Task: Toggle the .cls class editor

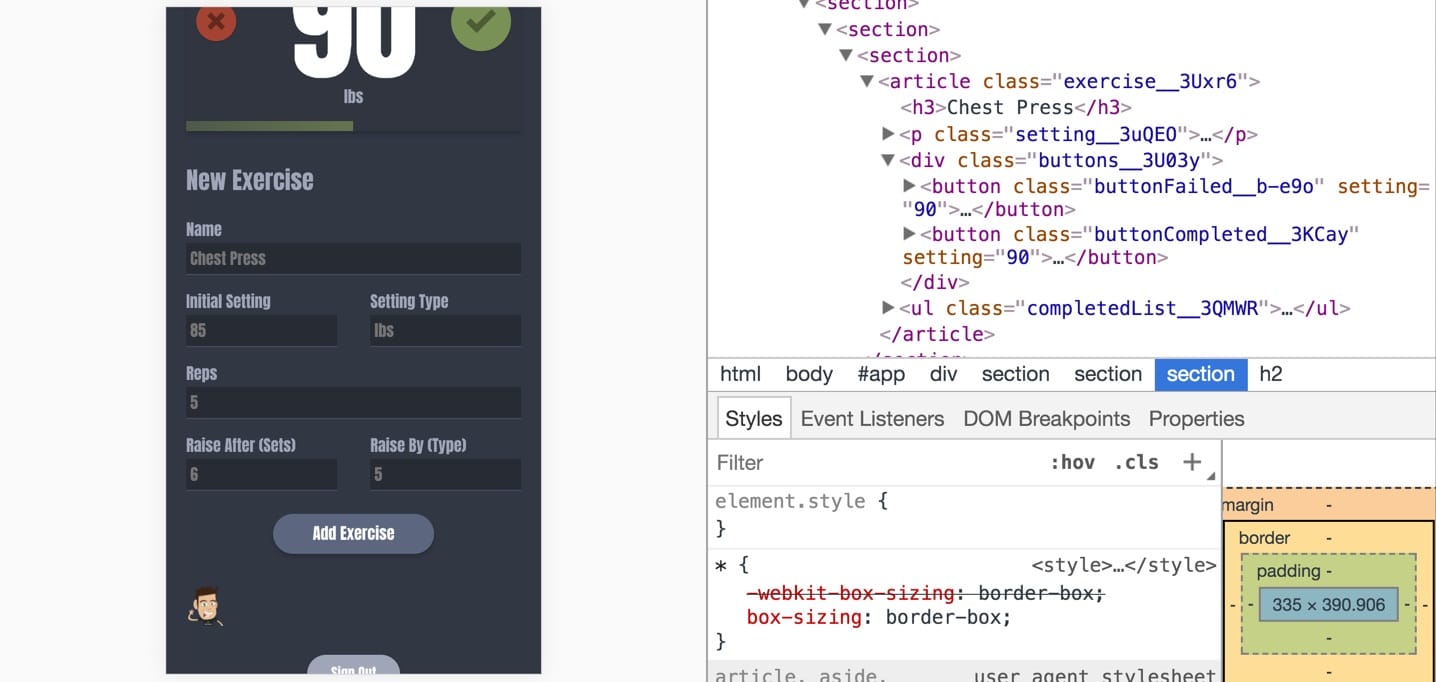Action: (1136, 462)
